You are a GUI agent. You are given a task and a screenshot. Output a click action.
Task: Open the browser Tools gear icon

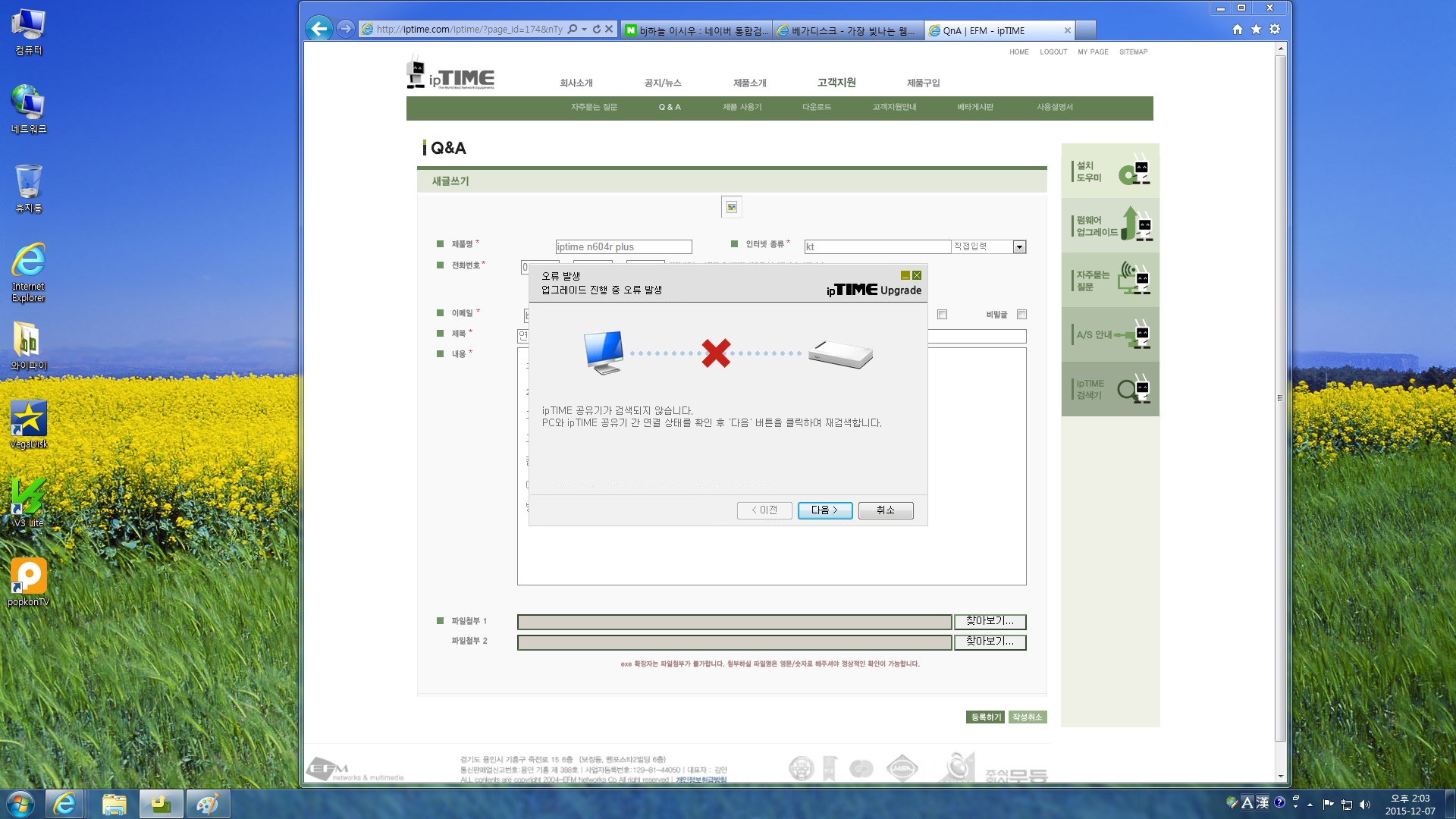(1275, 30)
